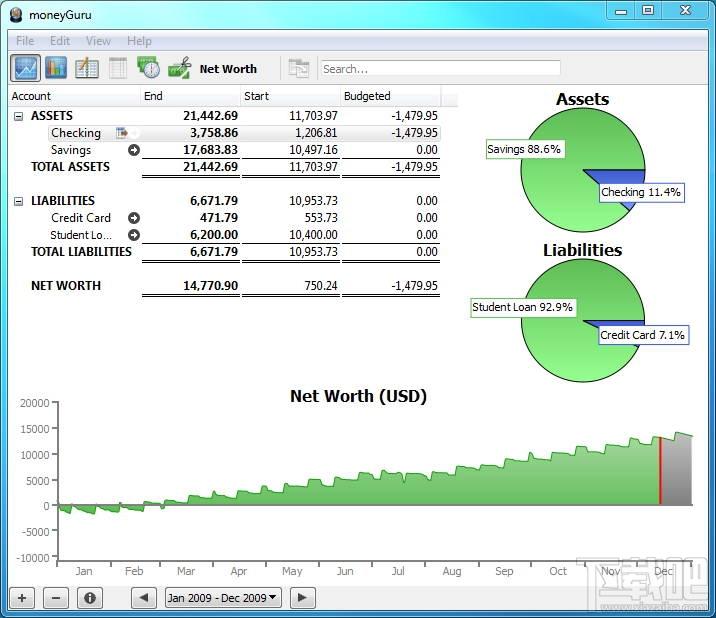This screenshot has width=716, height=618.
Task: Show the Student Loan account via its arrow
Action: (x=134, y=235)
